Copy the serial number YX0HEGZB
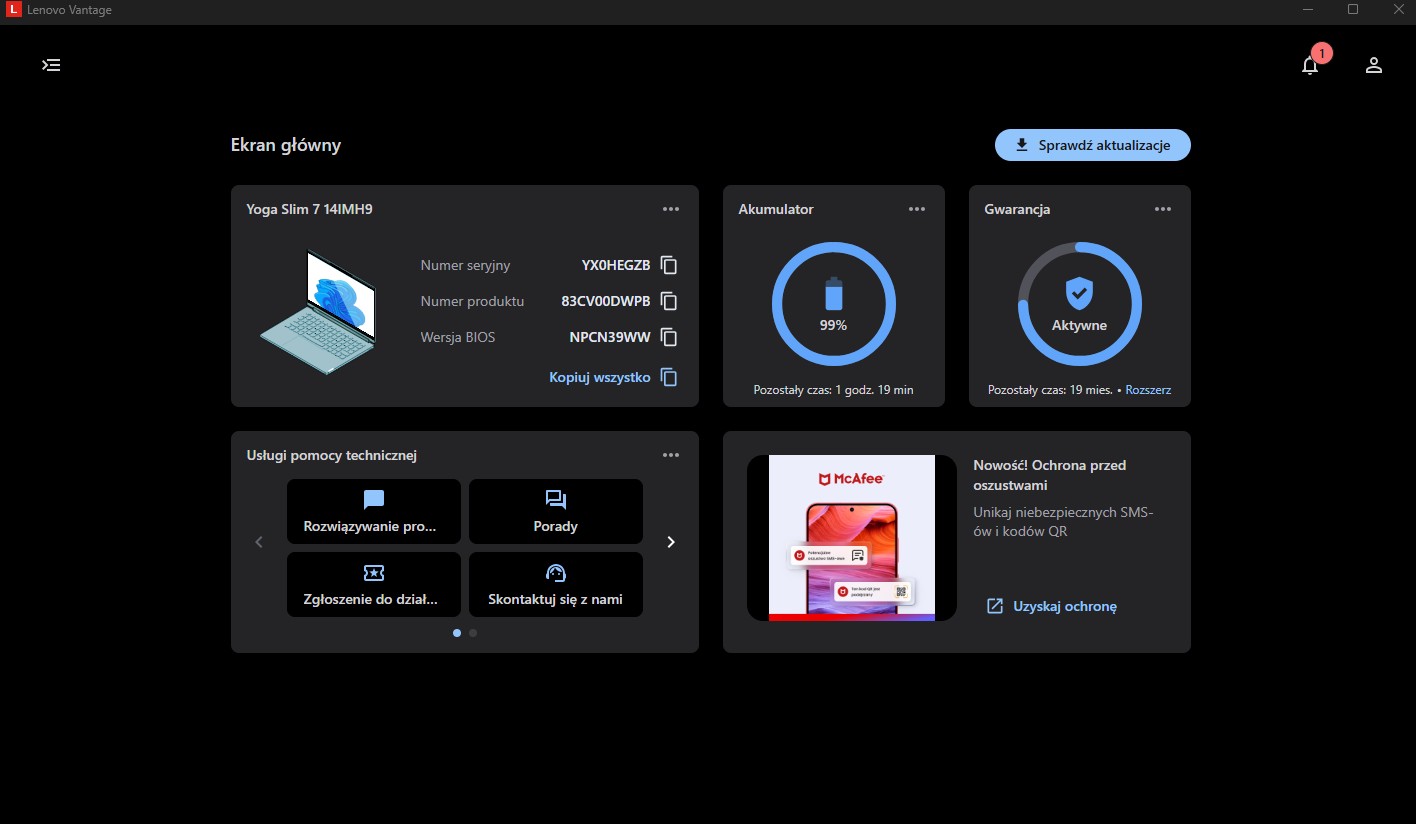The image size is (1416, 824). tap(669, 265)
